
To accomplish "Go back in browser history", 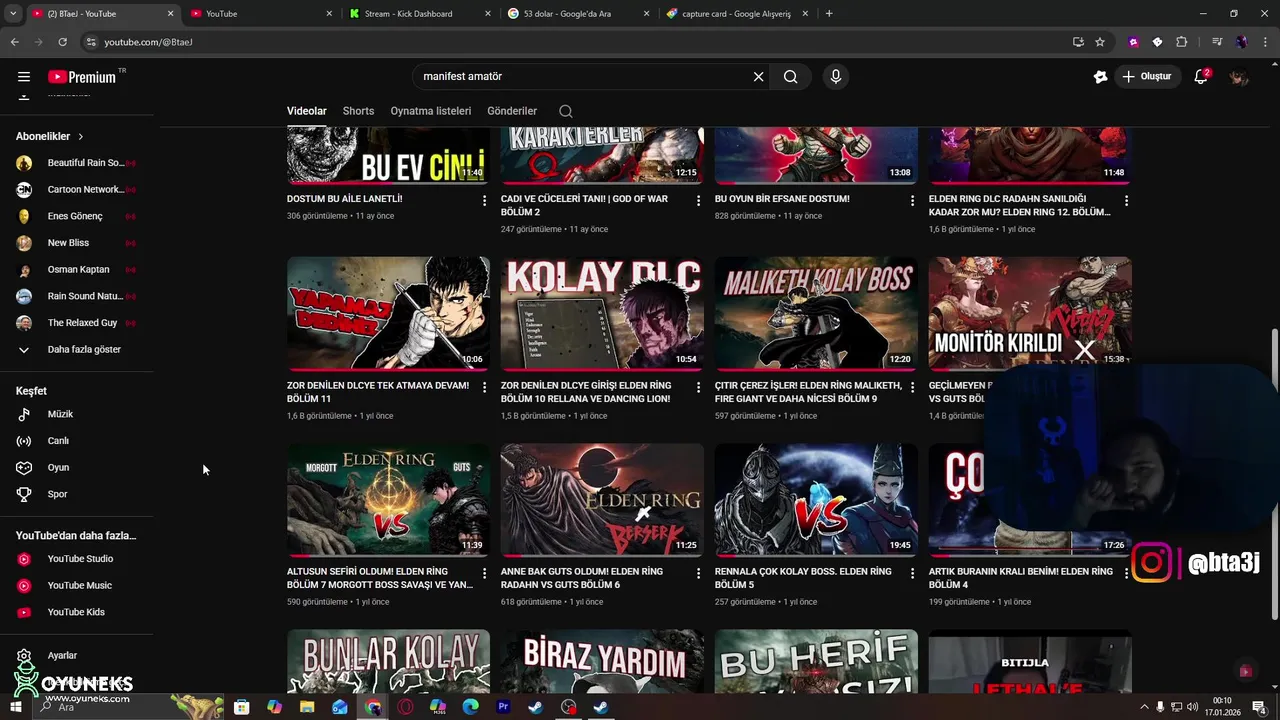I will coord(14,42).
